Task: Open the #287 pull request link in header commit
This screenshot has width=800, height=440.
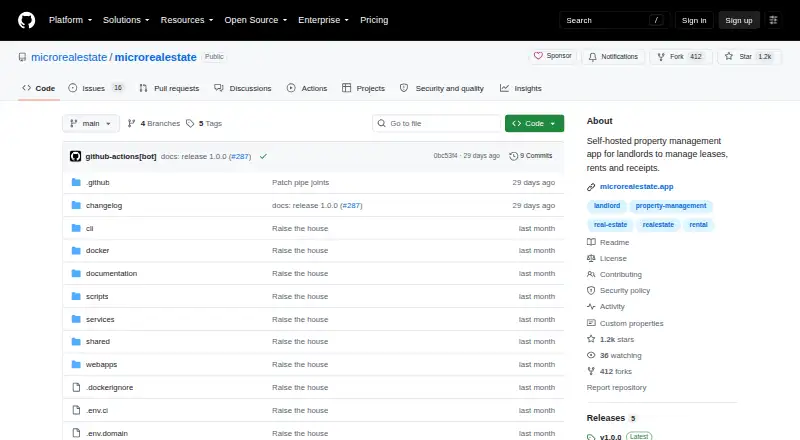Action: point(240,156)
